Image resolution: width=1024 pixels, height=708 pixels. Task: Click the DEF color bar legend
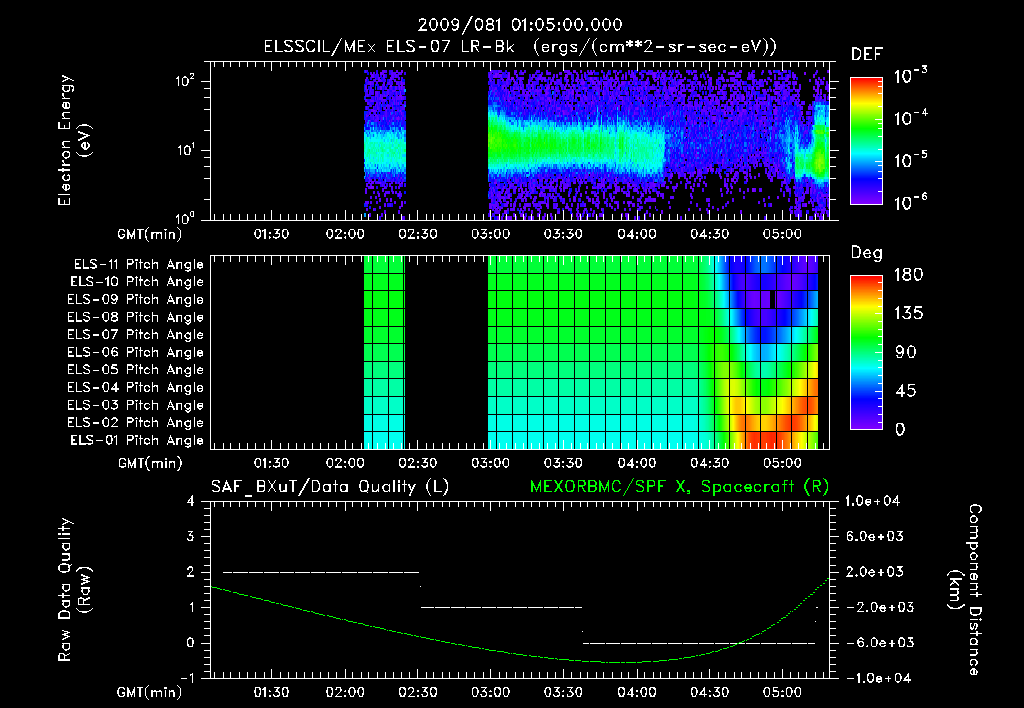[x=866, y=141]
